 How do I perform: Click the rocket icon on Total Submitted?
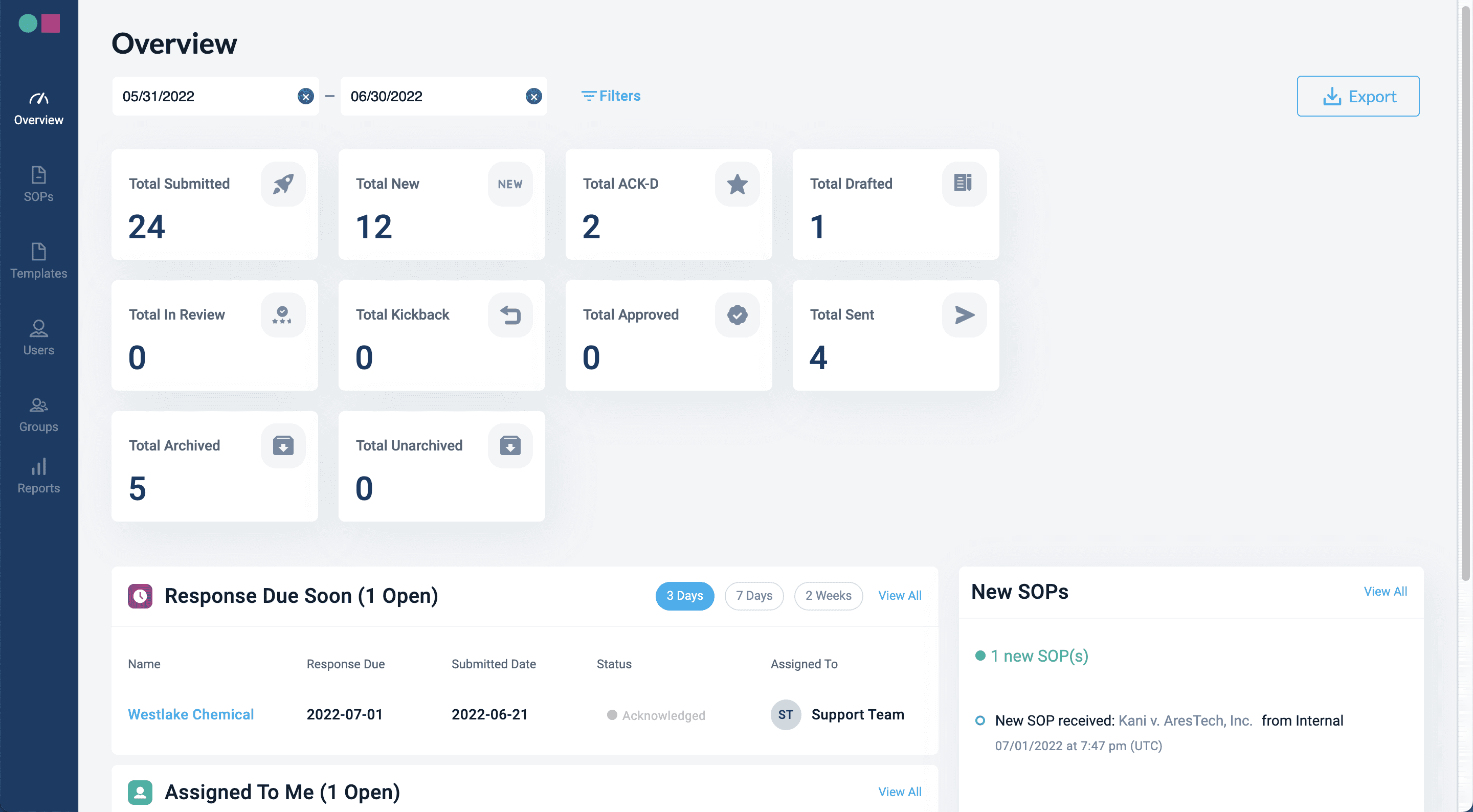283,184
